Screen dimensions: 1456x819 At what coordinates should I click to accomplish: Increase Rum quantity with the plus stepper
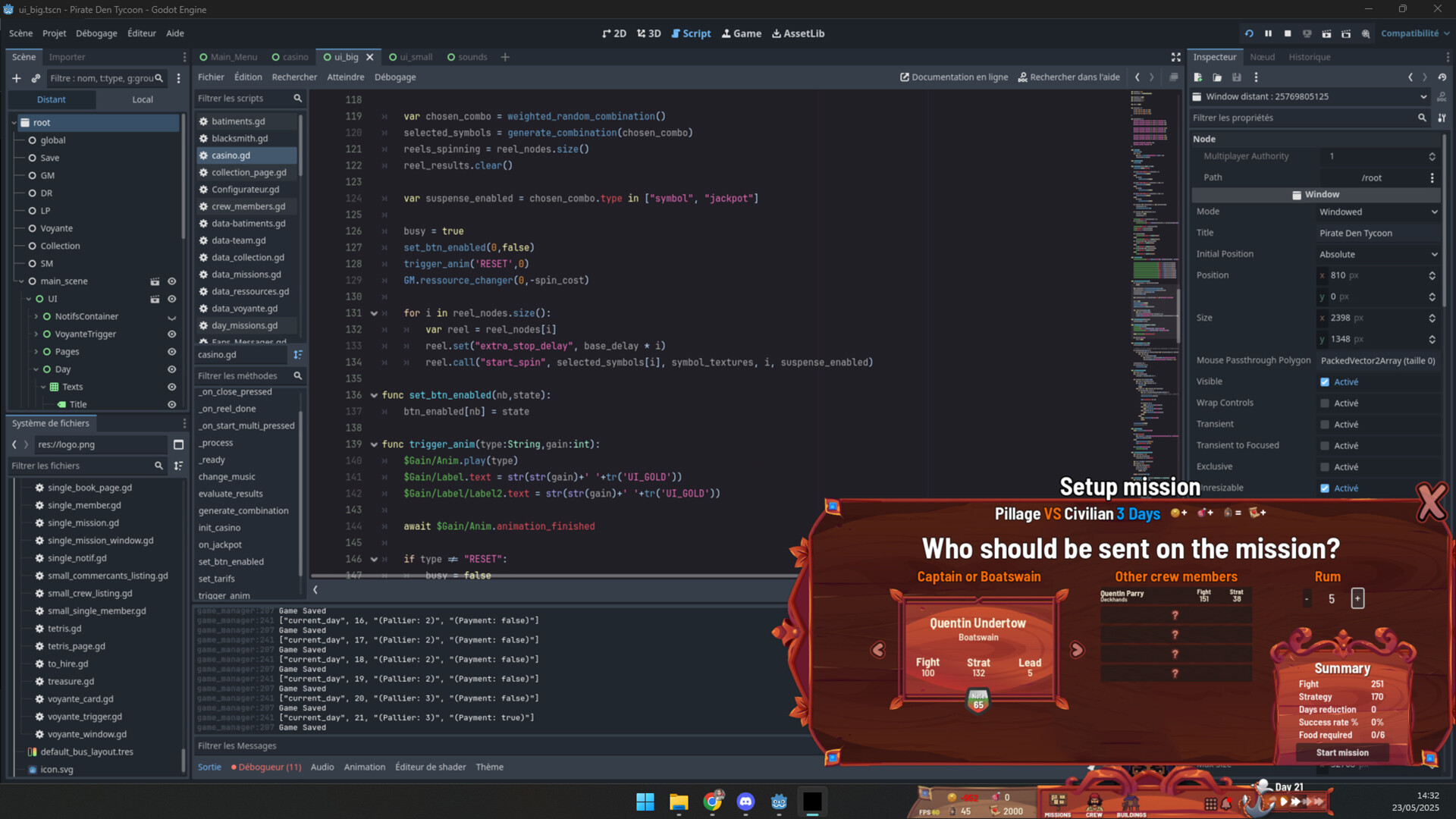click(x=1357, y=599)
